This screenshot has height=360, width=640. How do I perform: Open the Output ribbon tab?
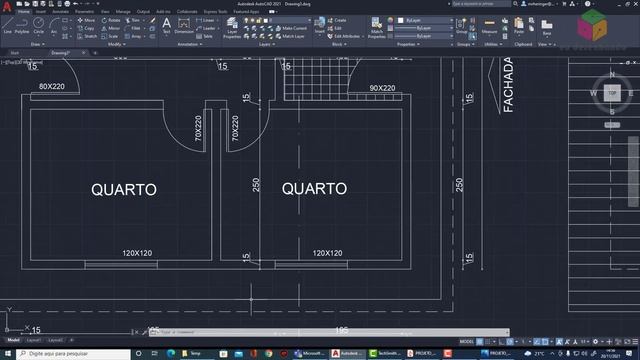(x=143, y=11)
